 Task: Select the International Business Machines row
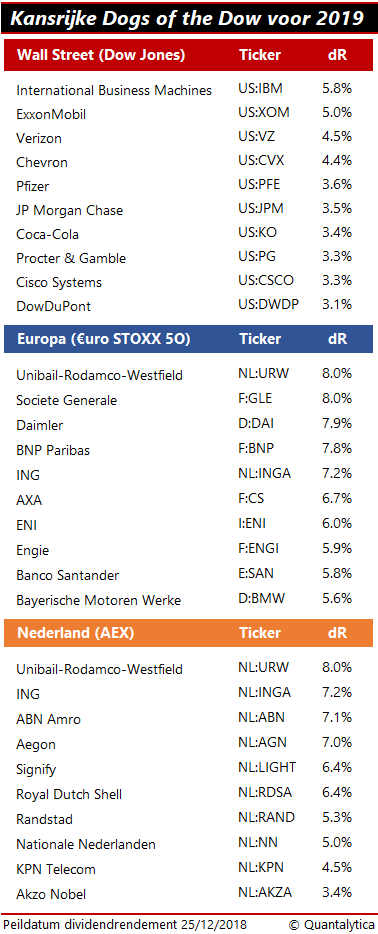tap(189, 89)
